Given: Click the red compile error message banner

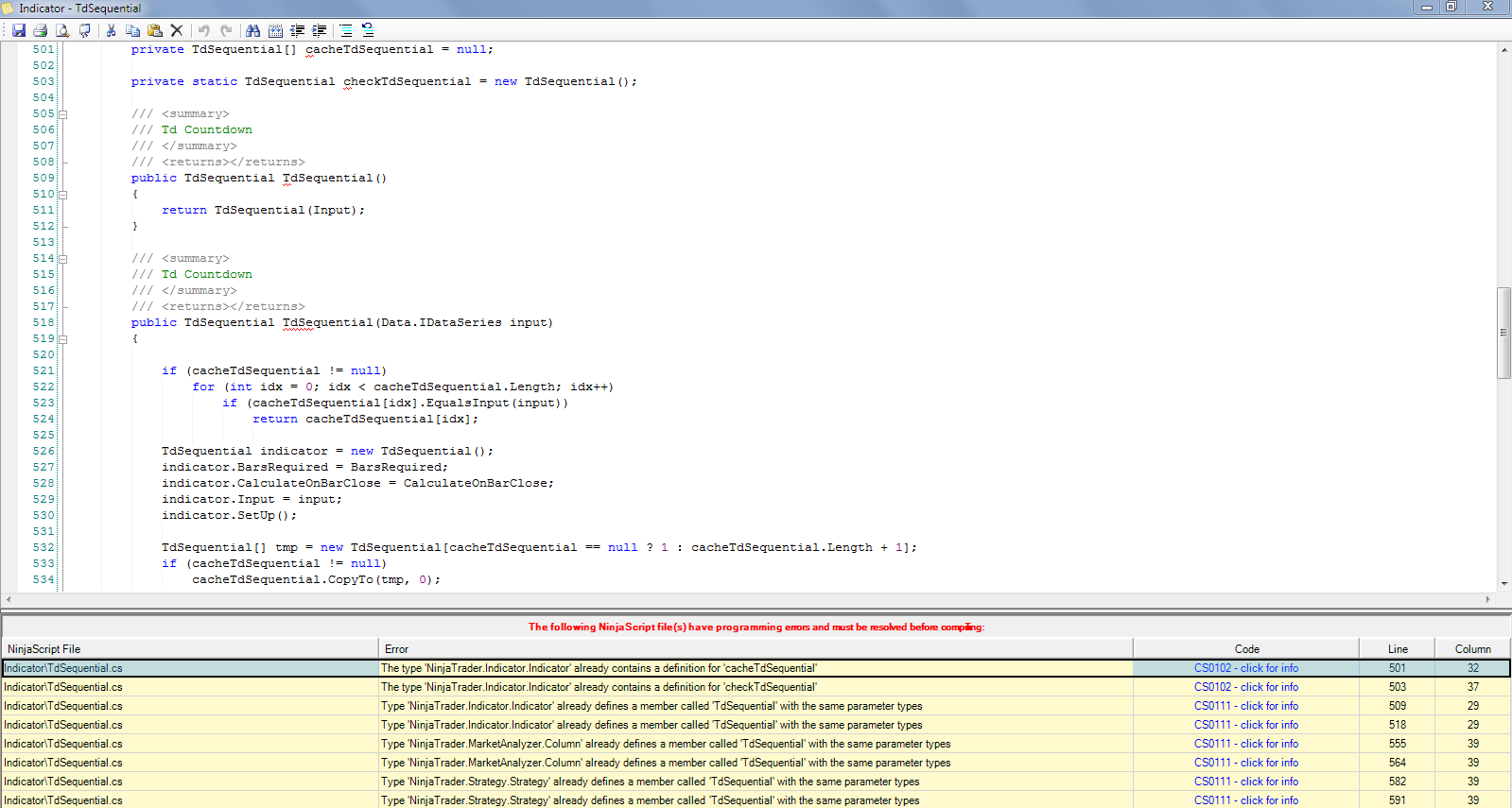Looking at the screenshot, I should pos(756,627).
